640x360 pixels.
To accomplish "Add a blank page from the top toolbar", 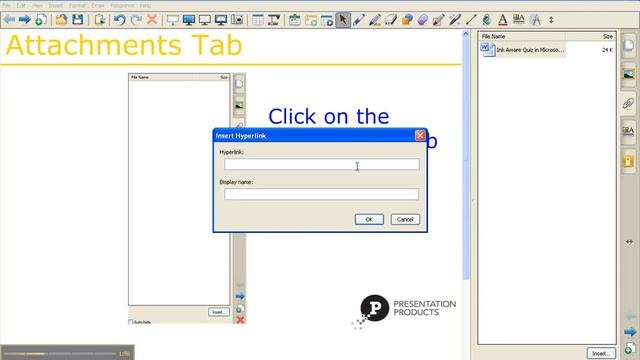I will [41, 19].
